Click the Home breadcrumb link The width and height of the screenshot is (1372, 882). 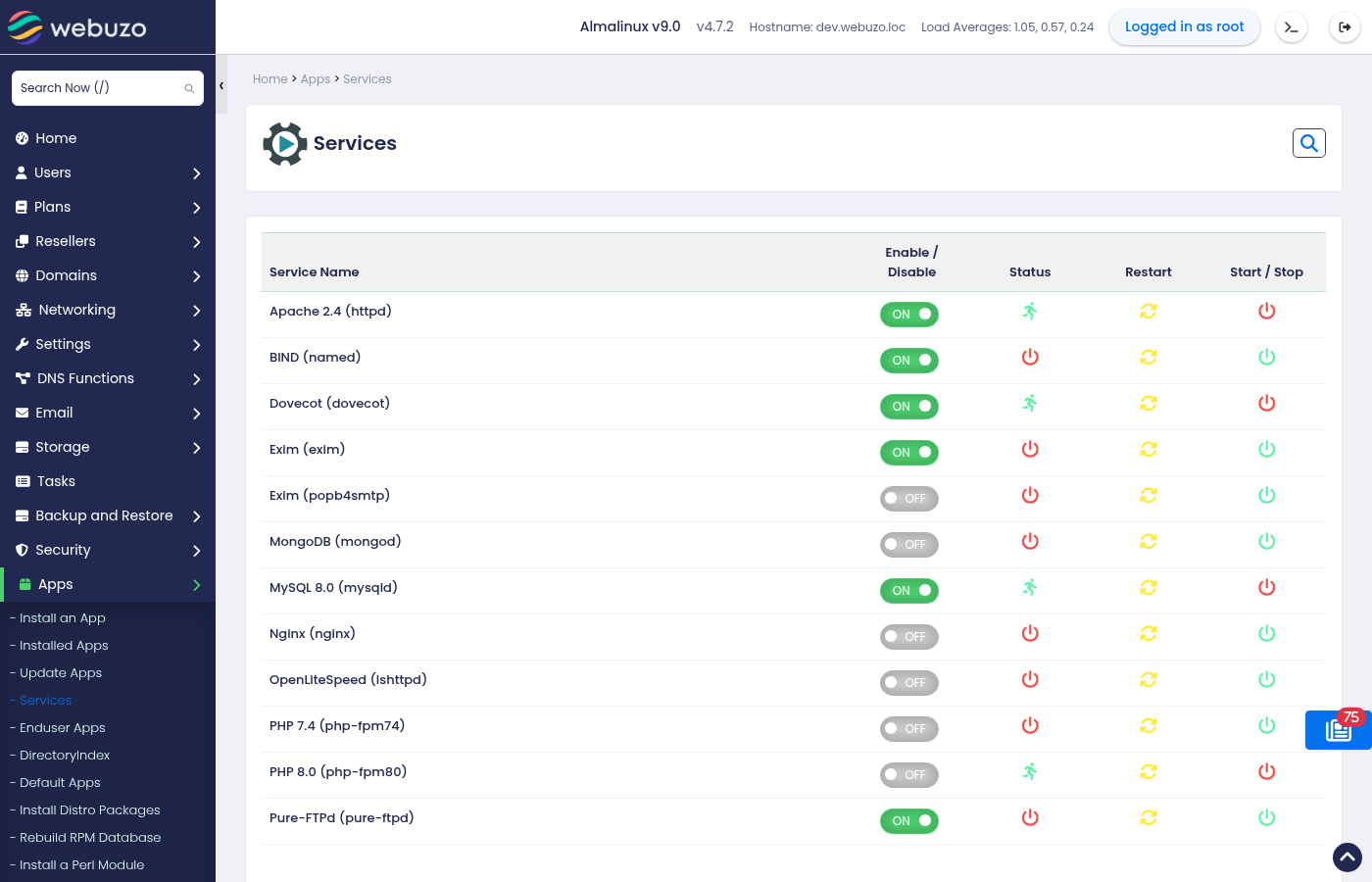coord(270,79)
